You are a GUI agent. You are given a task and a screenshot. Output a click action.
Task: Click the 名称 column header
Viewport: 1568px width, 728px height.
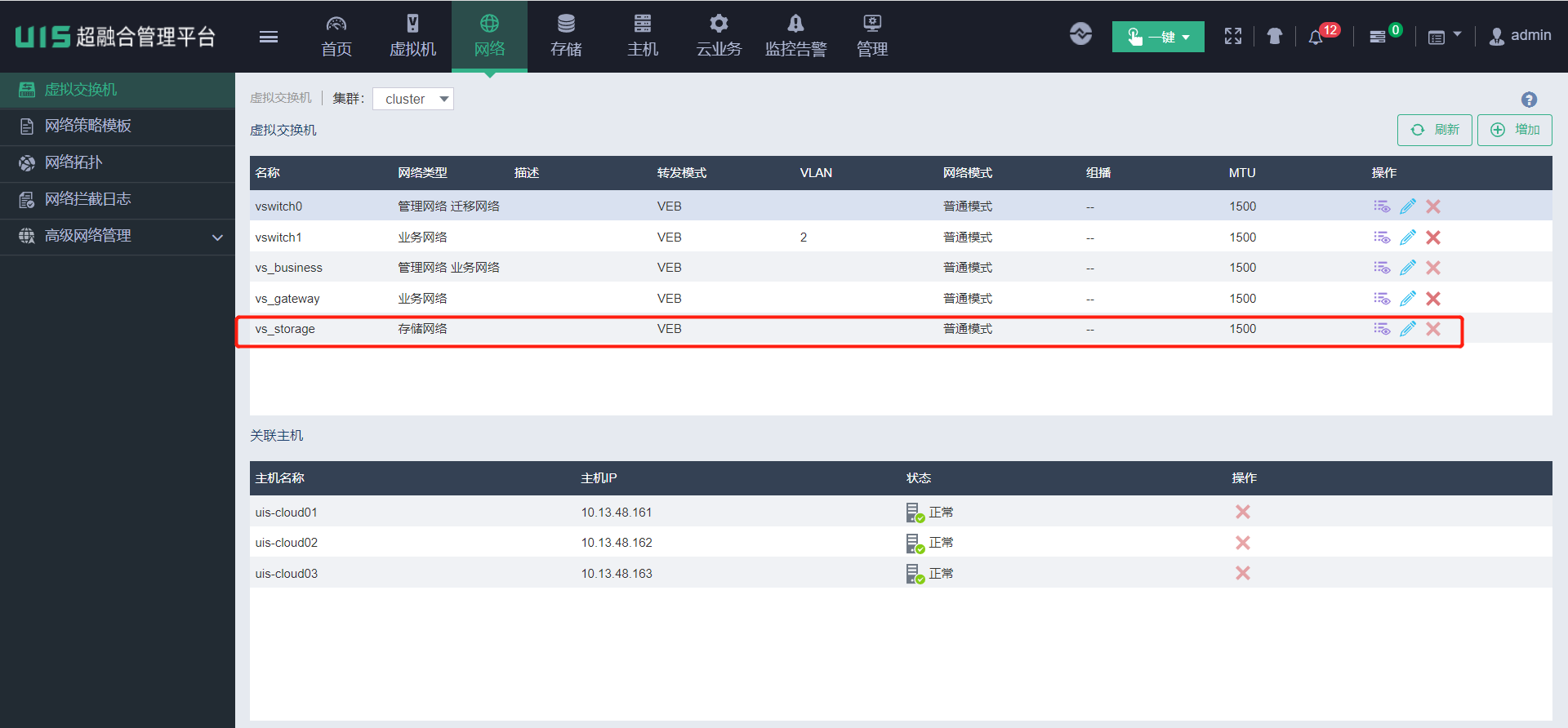pos(268,173)
